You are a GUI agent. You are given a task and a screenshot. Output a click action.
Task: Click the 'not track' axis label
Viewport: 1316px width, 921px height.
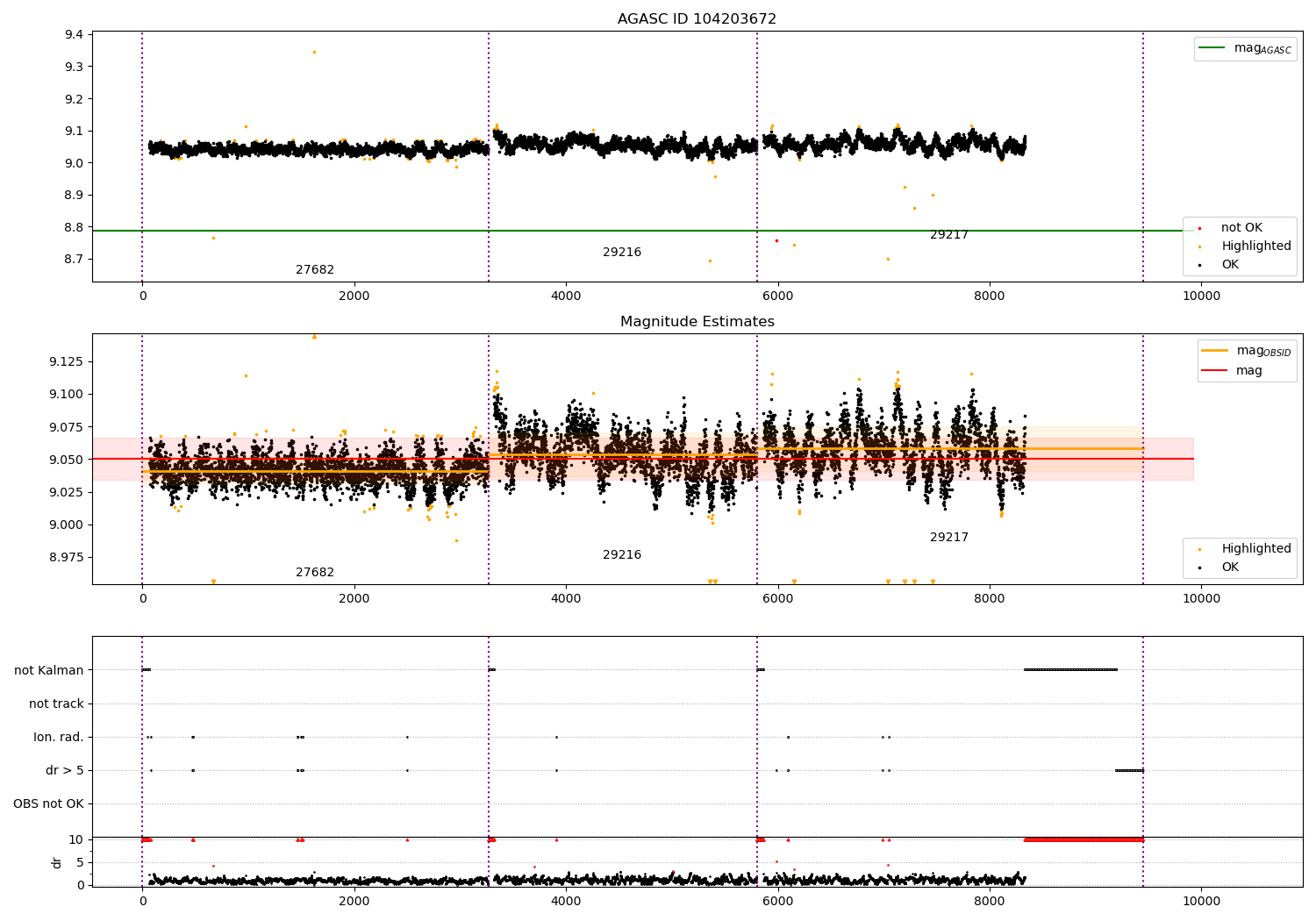click(x=56, y=704)
